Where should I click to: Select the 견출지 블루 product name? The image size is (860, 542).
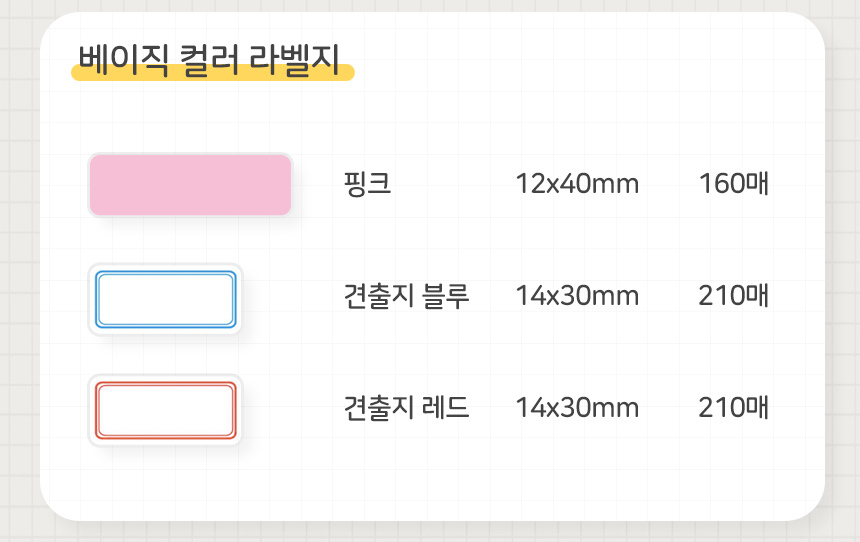pos(406,296)
